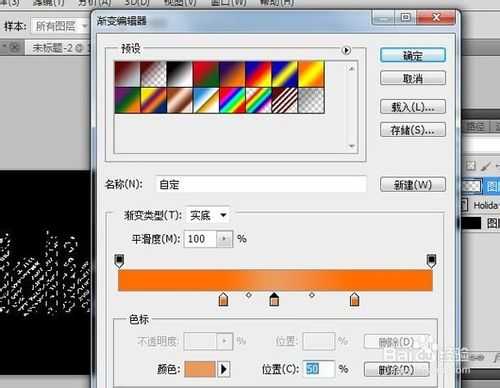The width and height of the screenshot is (500, 388).
Task: Select the rightmost orange color stop
Action: 355,299
